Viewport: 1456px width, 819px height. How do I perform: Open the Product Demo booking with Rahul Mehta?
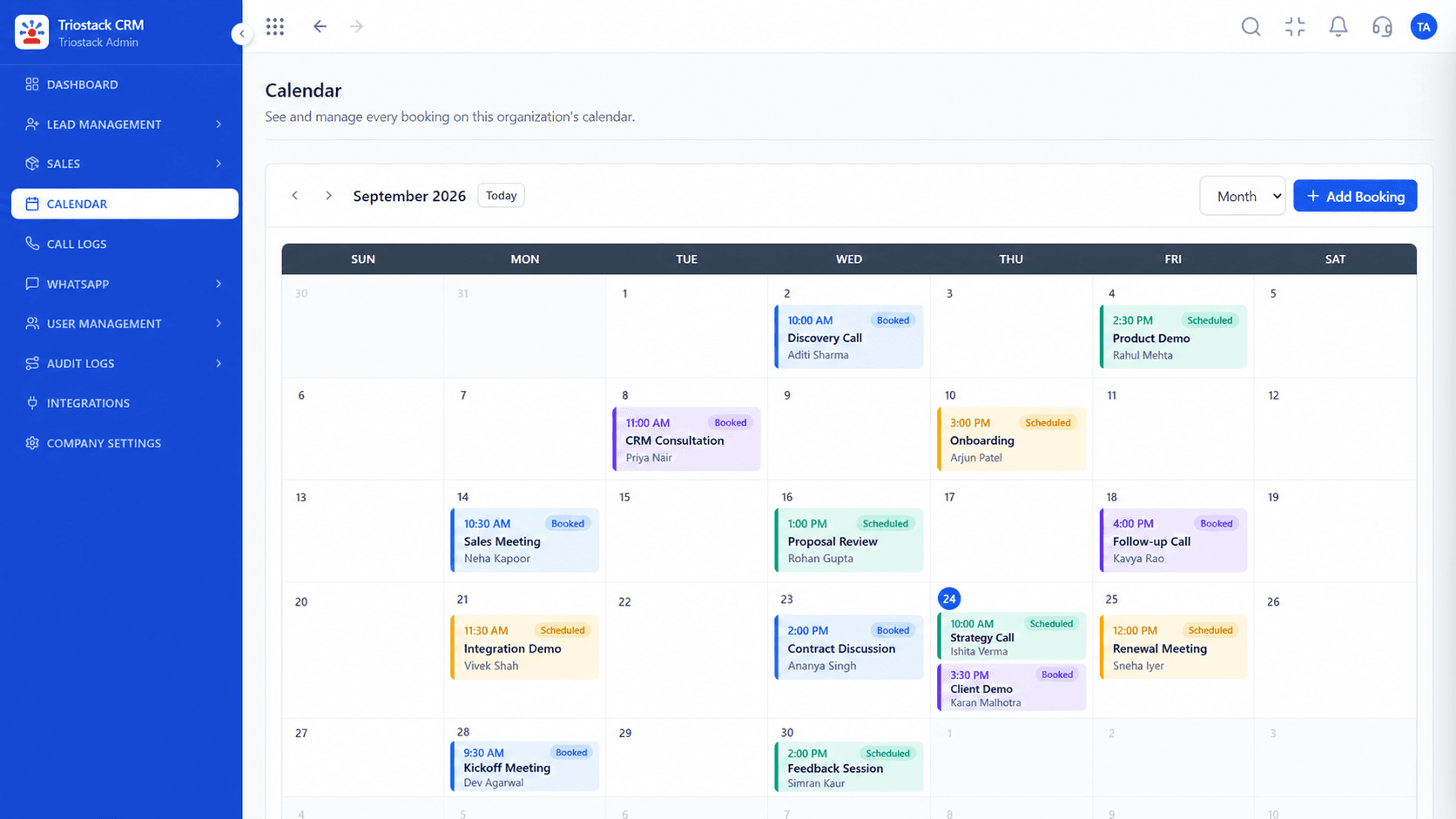coord(1174,337)
